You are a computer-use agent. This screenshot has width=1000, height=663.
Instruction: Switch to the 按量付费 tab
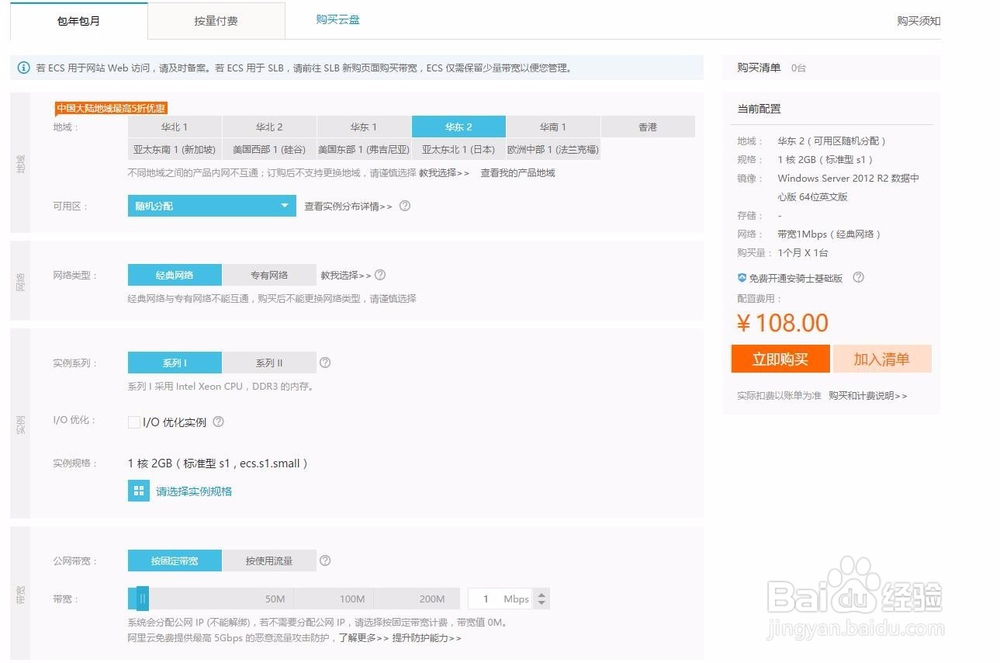coord(217,20)
